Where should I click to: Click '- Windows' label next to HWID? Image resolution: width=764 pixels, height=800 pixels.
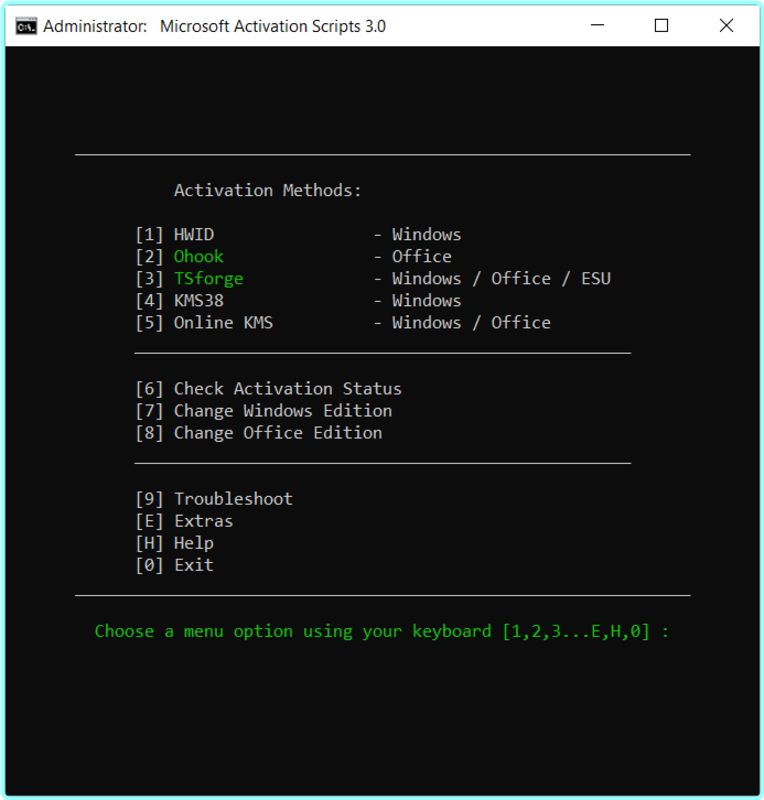[x=417, y=235]
